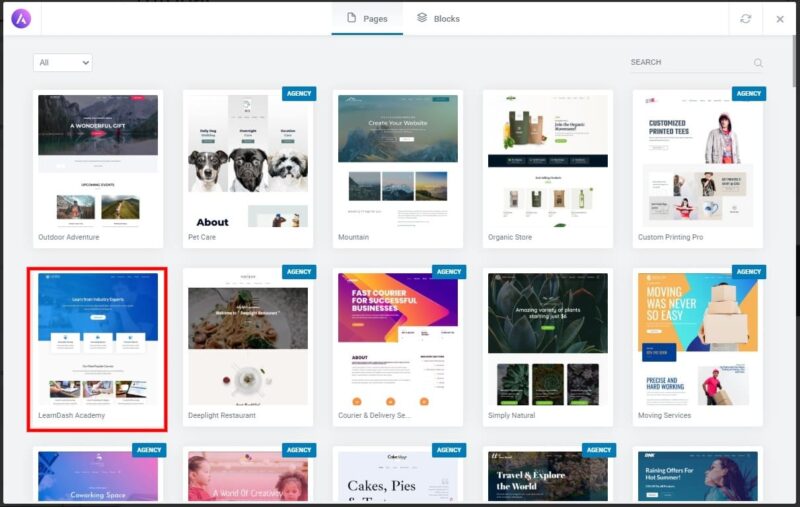Viewport: 800px width, 507px height.
Task: Select the Moving Services template thumbnail
Action: tap(698, 339)
